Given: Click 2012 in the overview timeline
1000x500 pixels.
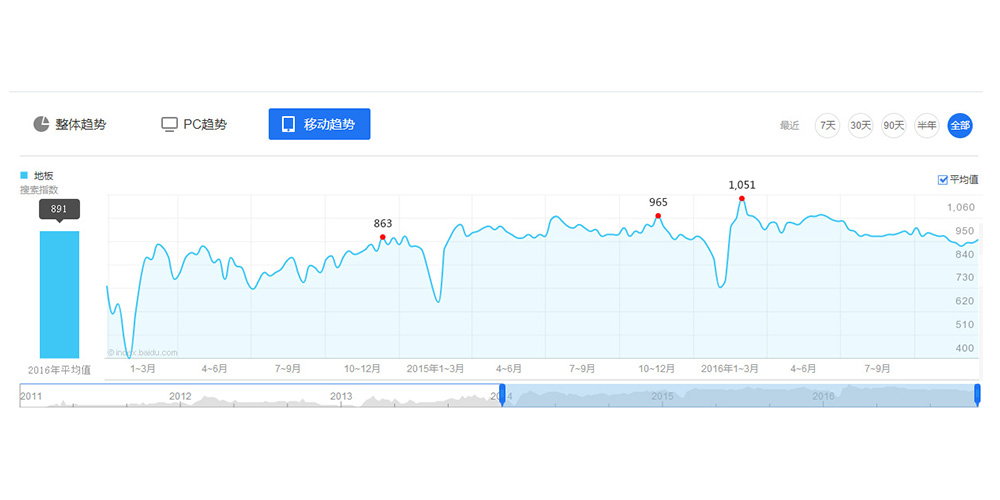Looking at the screenshot, I should tap(180, 396).
